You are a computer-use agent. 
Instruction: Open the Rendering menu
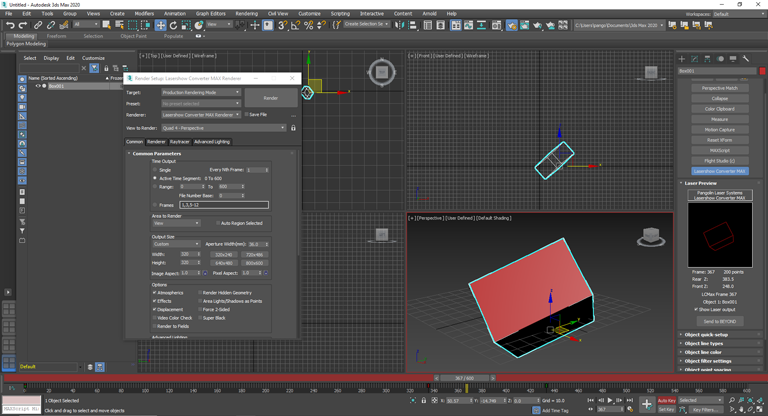click(x=246, y=14)
